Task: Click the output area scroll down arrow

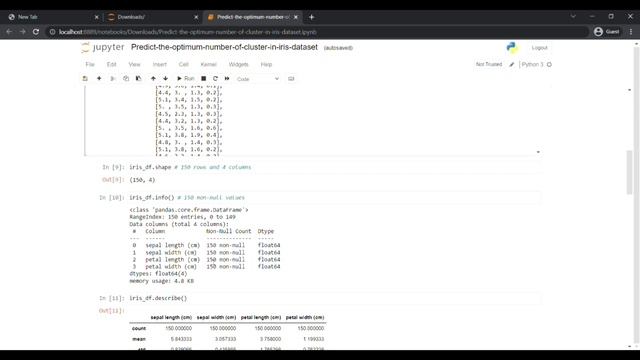Action: (538, 152)
